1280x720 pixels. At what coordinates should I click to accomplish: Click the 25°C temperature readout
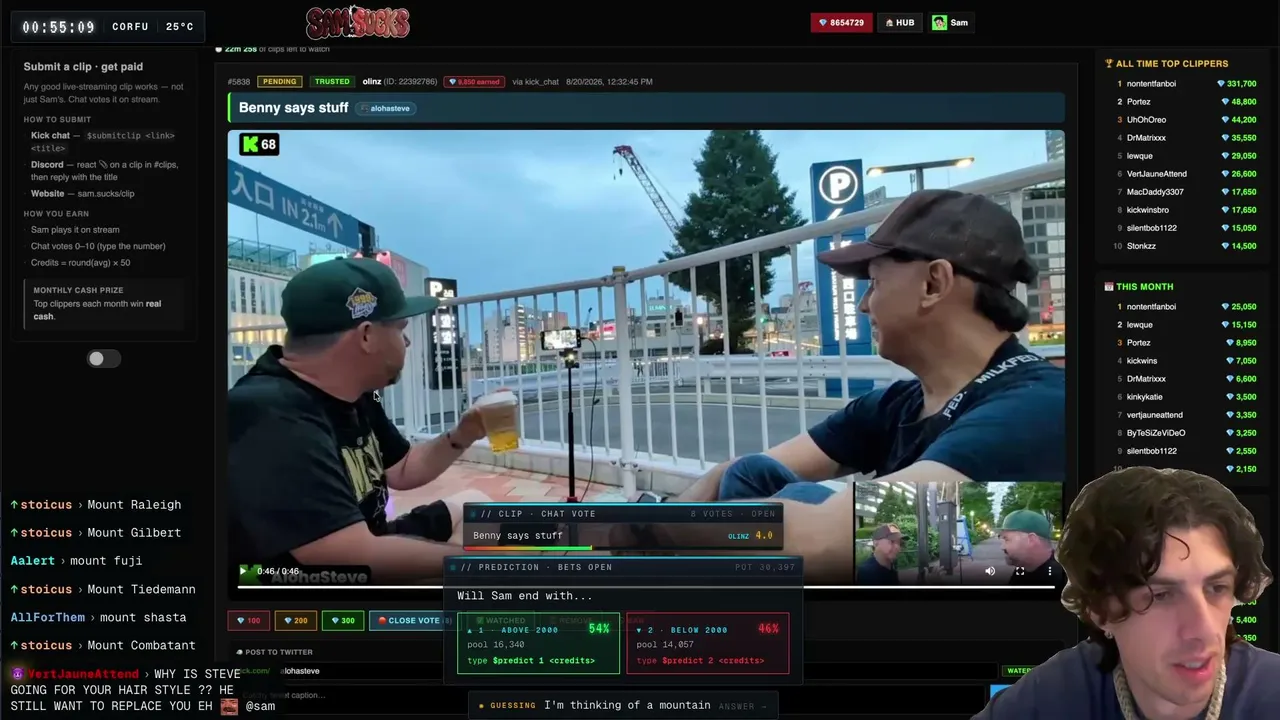180,27
